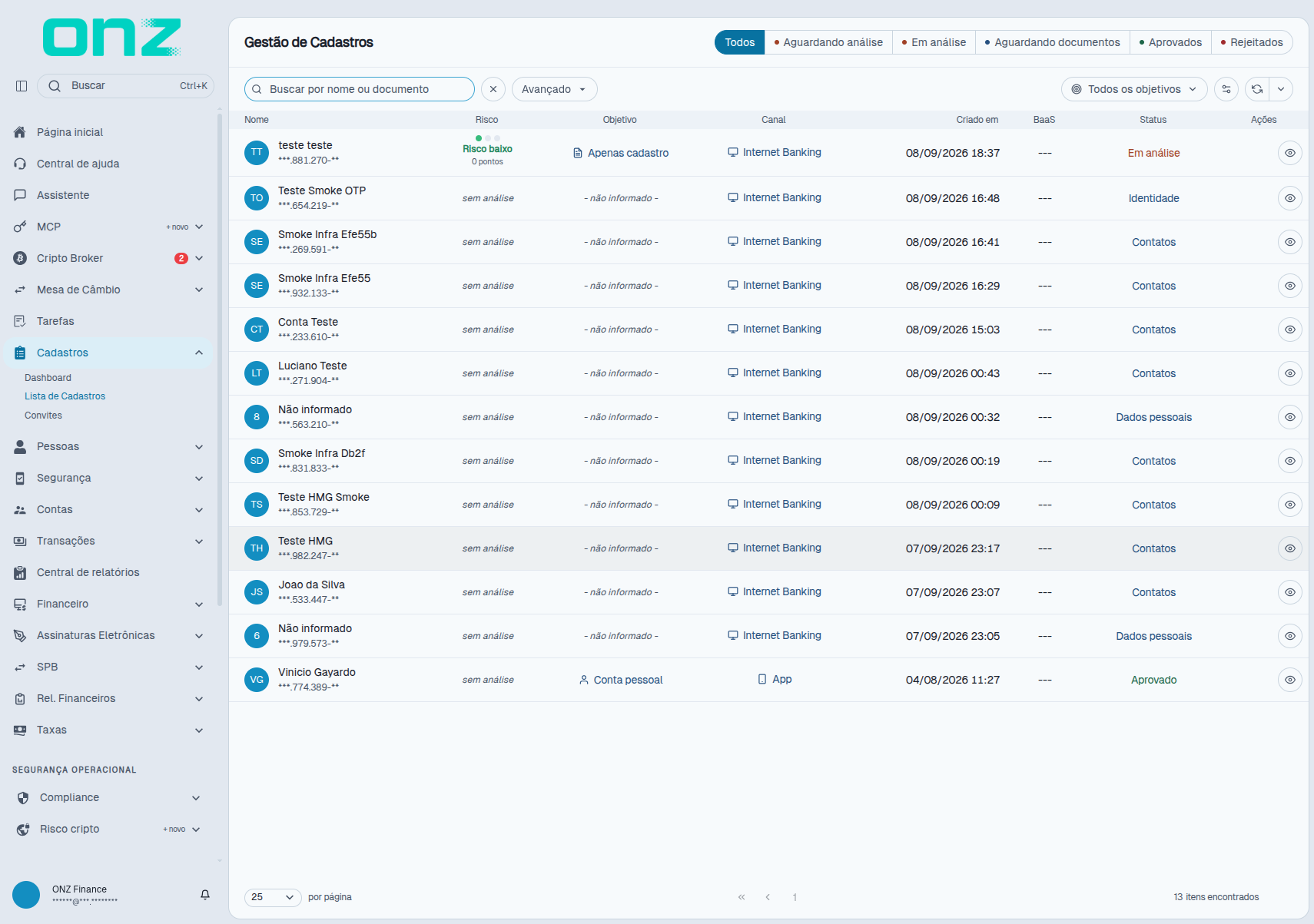Open the Todos os objetivos dropdown
The image size is (1314, 924).
1134,89
